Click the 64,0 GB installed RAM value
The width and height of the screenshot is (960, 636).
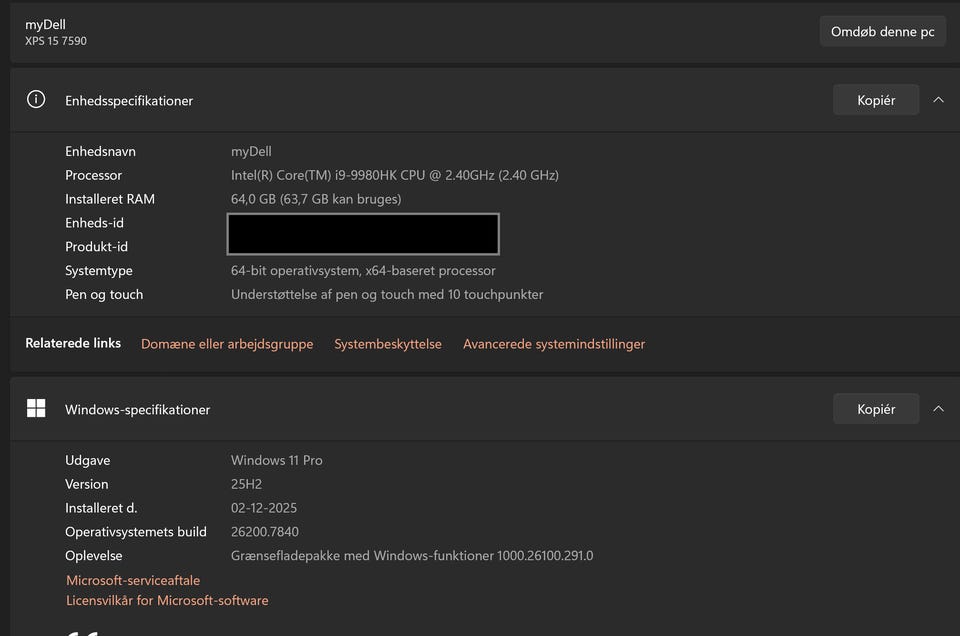coord(316,199)
